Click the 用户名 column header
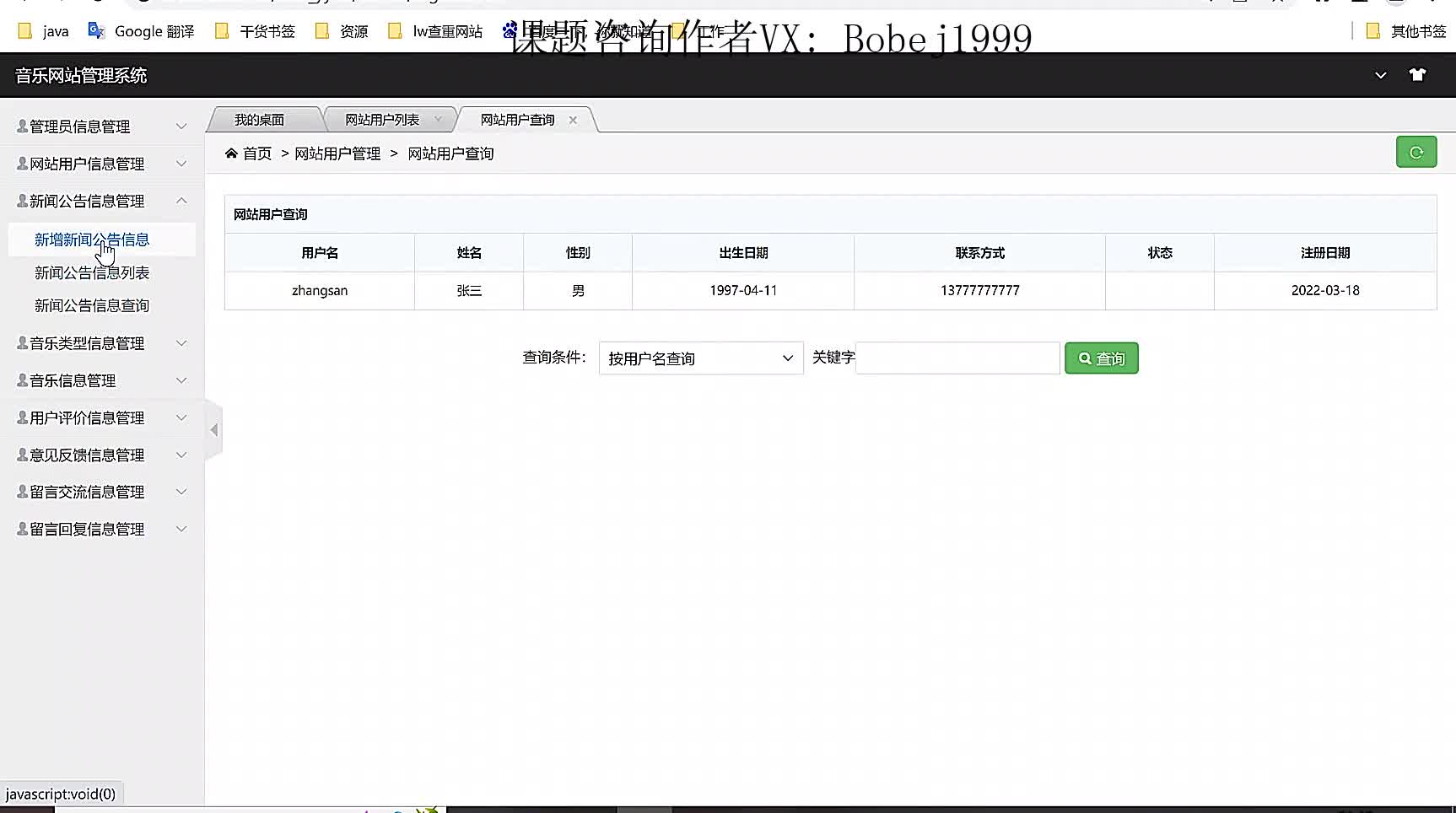Viewport: 1456px width, 813px height. (320, 253)
